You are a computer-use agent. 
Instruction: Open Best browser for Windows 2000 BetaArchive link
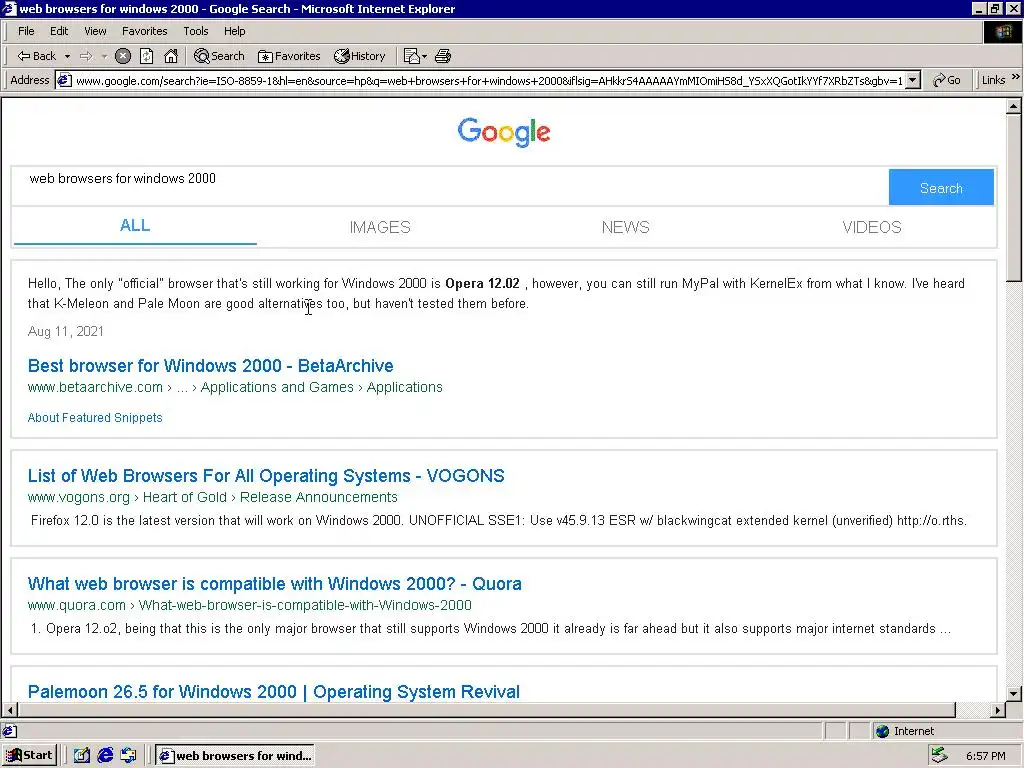tap(210, 366)
